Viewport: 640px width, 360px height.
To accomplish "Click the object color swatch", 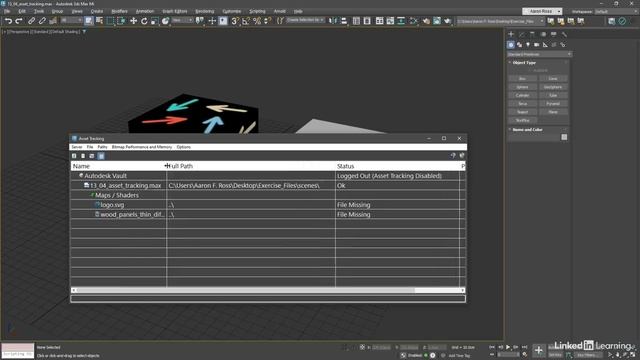I will (564, 137).
